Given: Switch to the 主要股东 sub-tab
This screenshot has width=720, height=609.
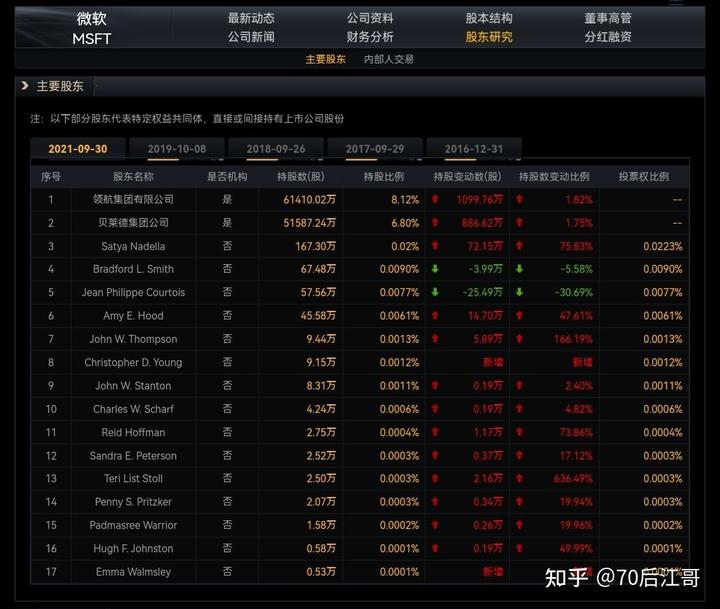Looking at the screenshot, I should coord(326,59).
